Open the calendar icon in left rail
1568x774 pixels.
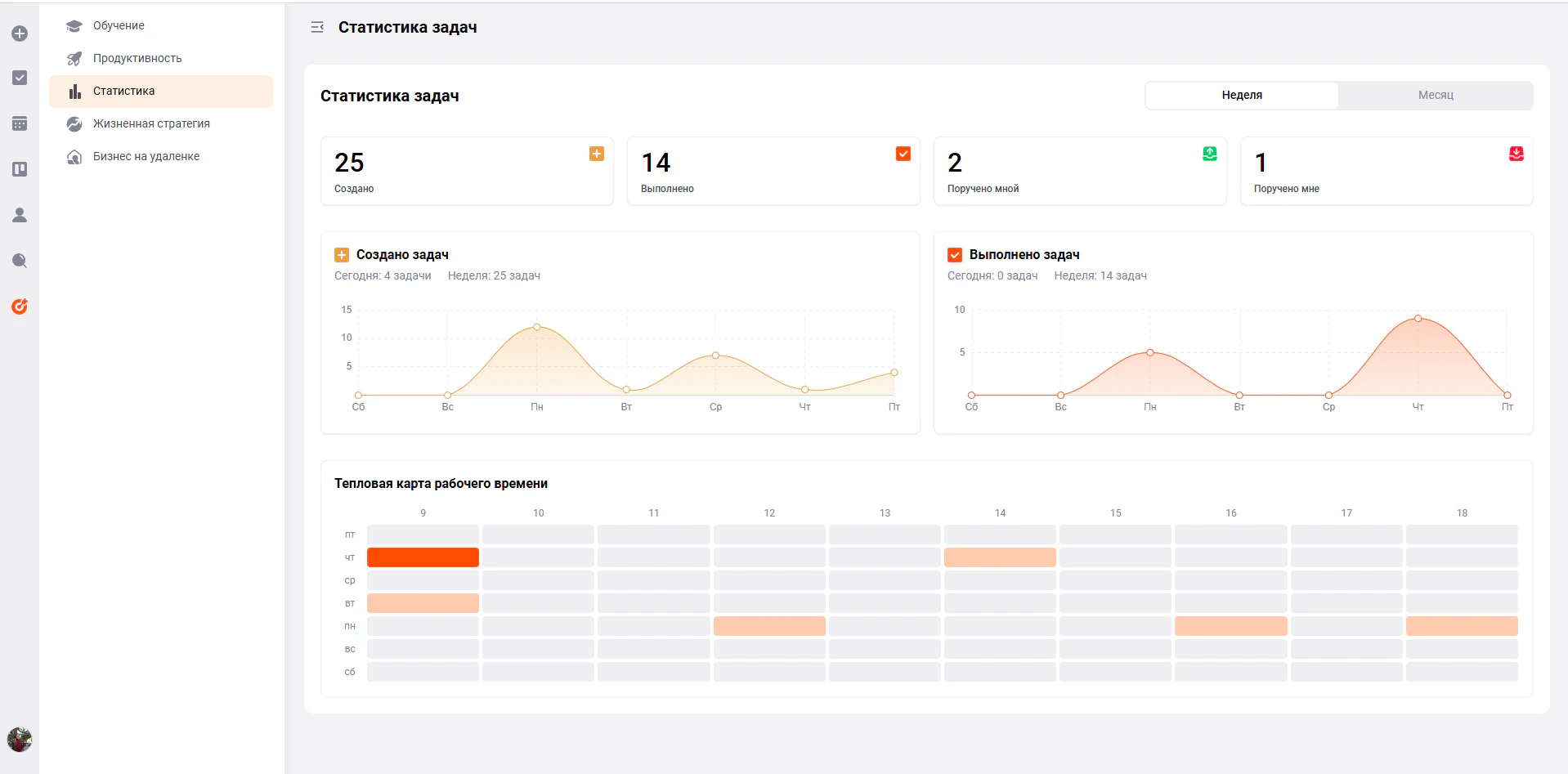[20, 123]
